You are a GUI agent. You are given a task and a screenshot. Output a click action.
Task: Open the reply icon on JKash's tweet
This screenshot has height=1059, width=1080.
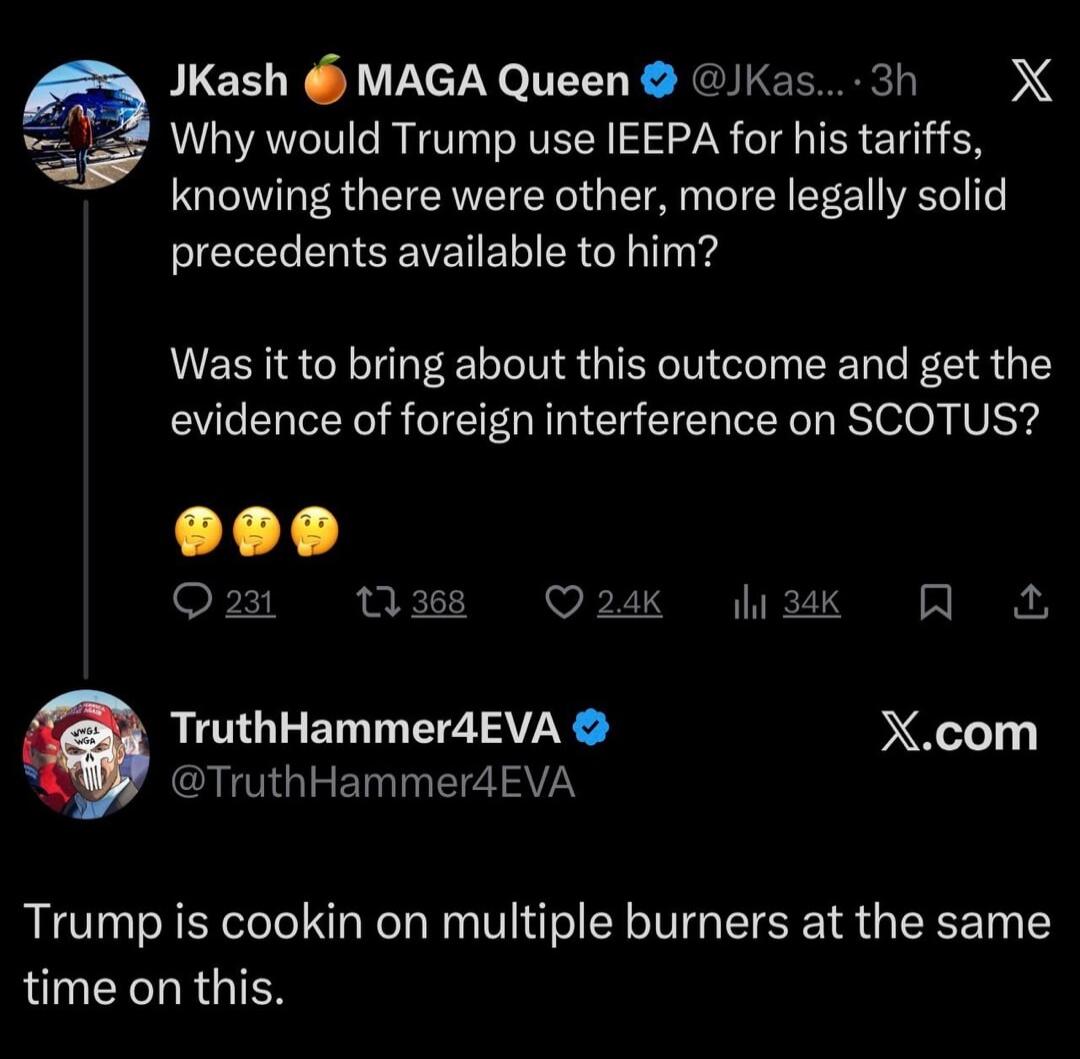pos(193,600)
